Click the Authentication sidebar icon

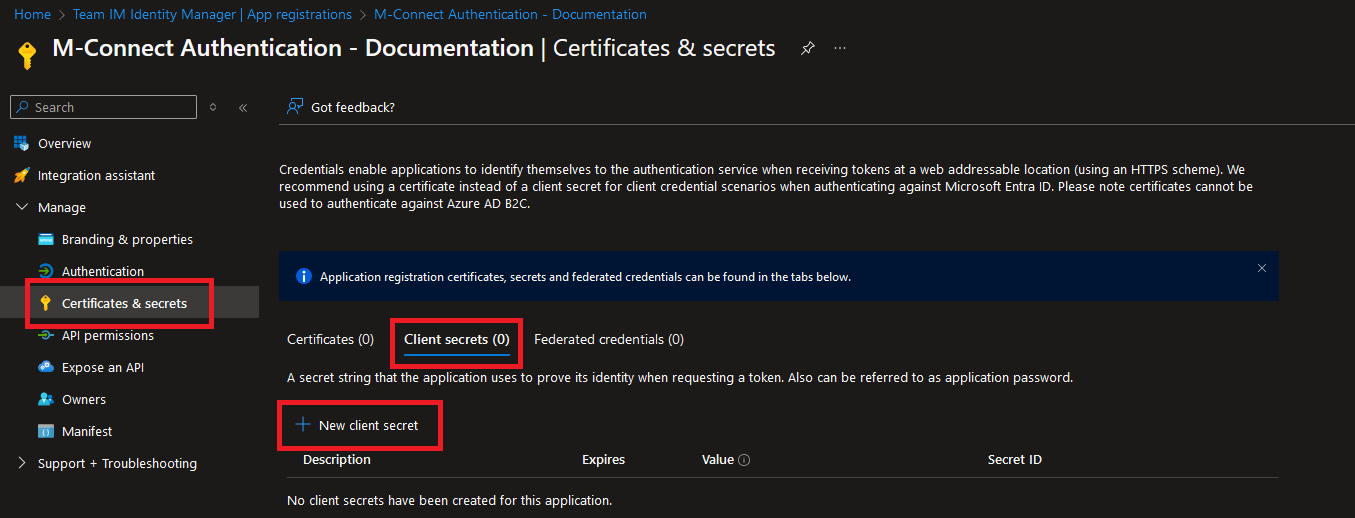45,271
